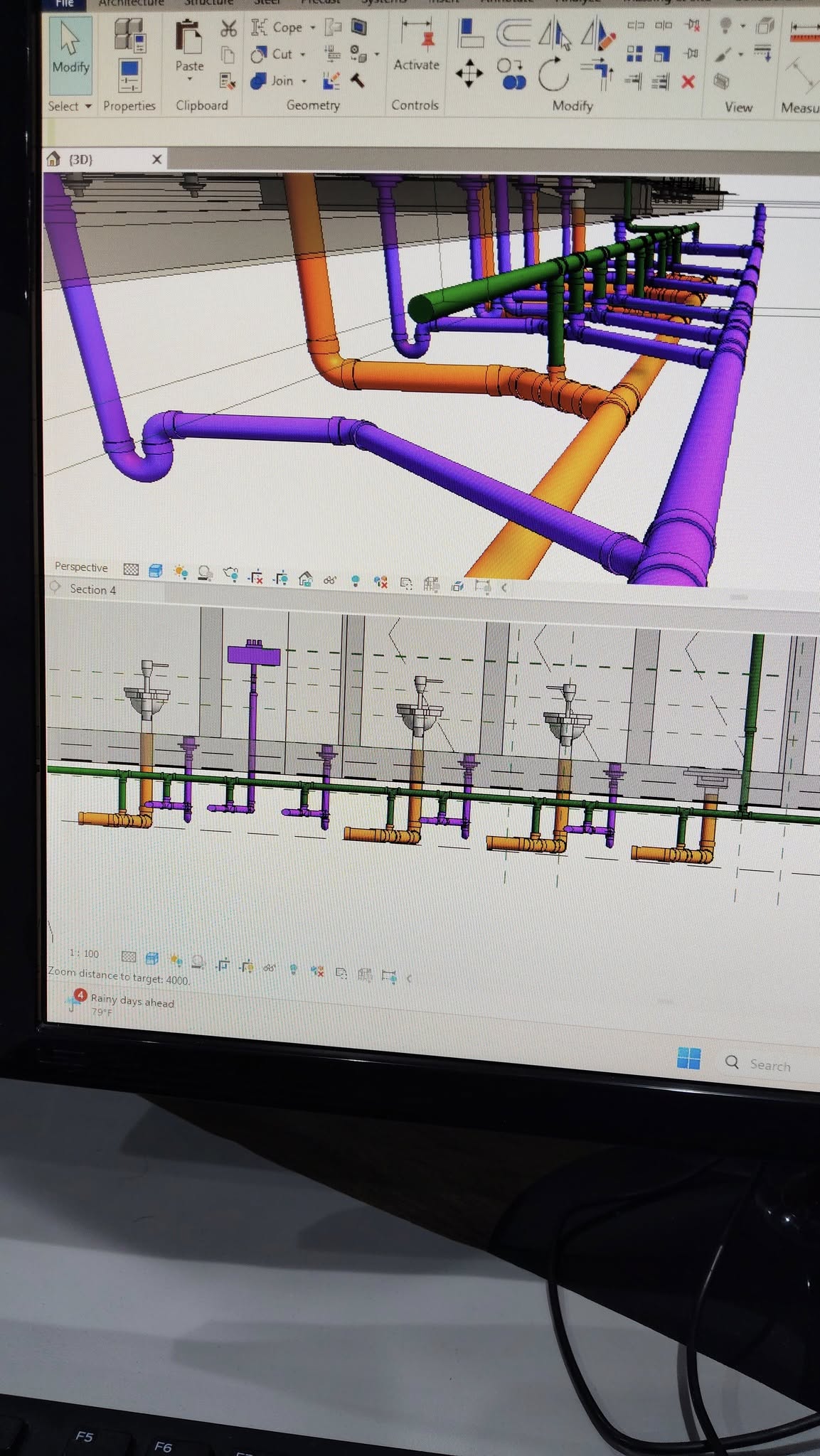Image resolution: width=820 pixels, height=1456 pixels.
Task: Open the Join dropdown arrow
Action: pyautogui.click(x=304, y=81)
